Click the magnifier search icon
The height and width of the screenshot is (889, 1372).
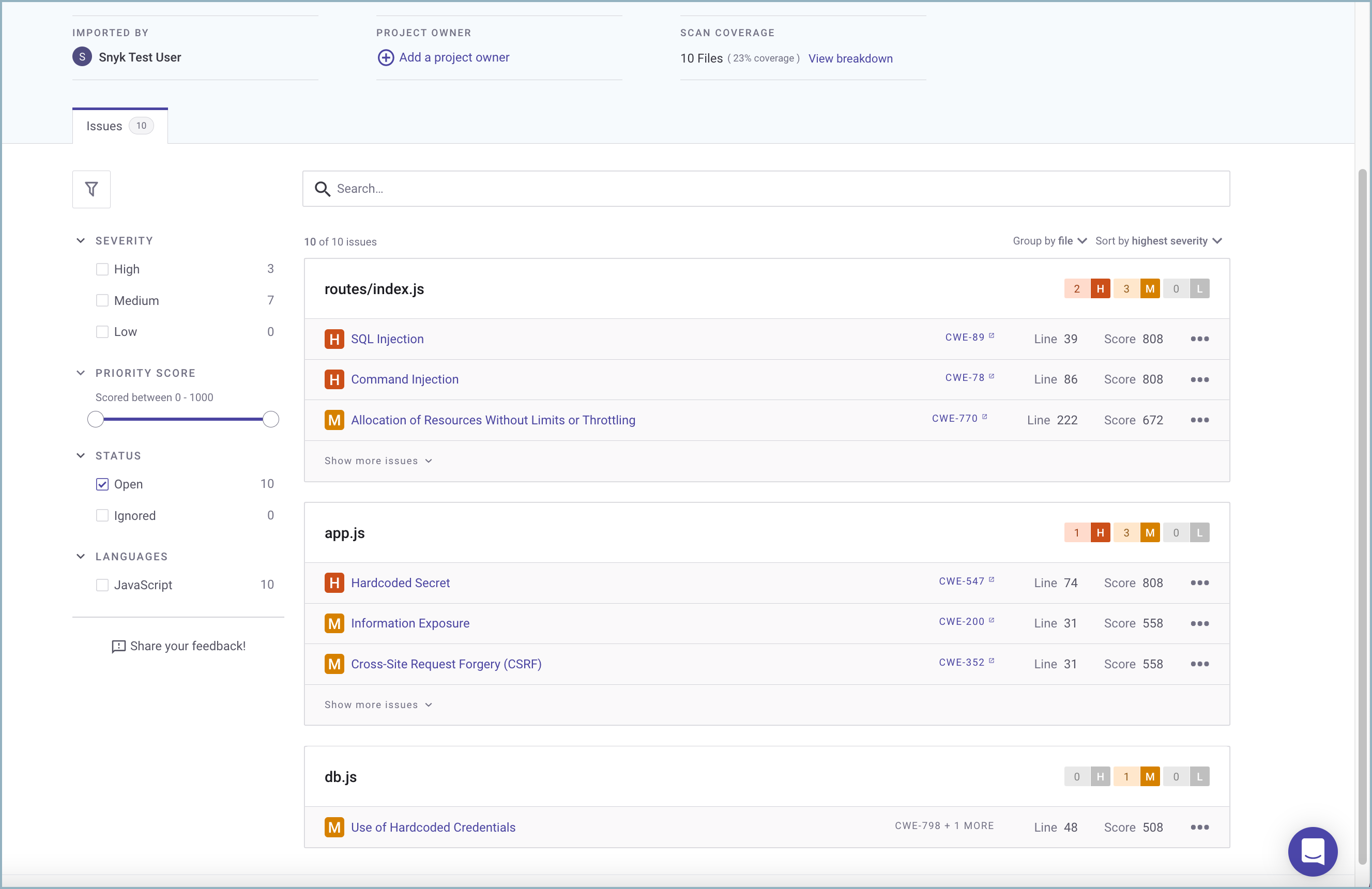[322, 189]
